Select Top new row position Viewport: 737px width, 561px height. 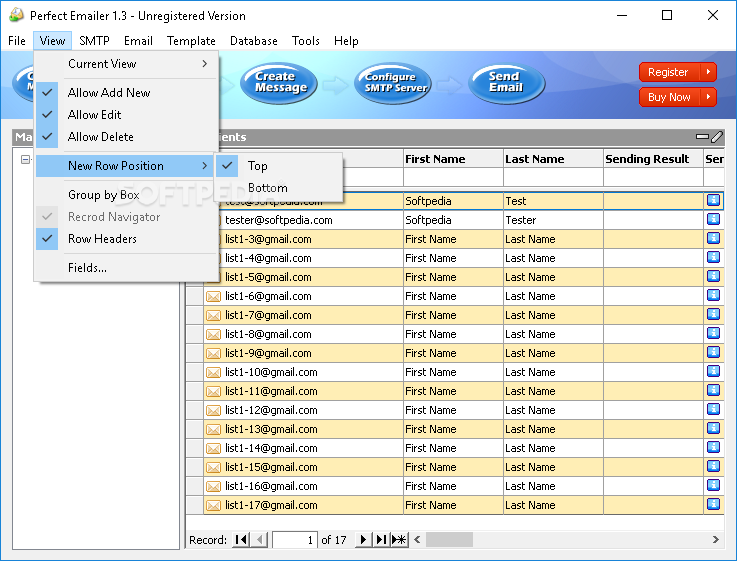(x=278, y=166)
